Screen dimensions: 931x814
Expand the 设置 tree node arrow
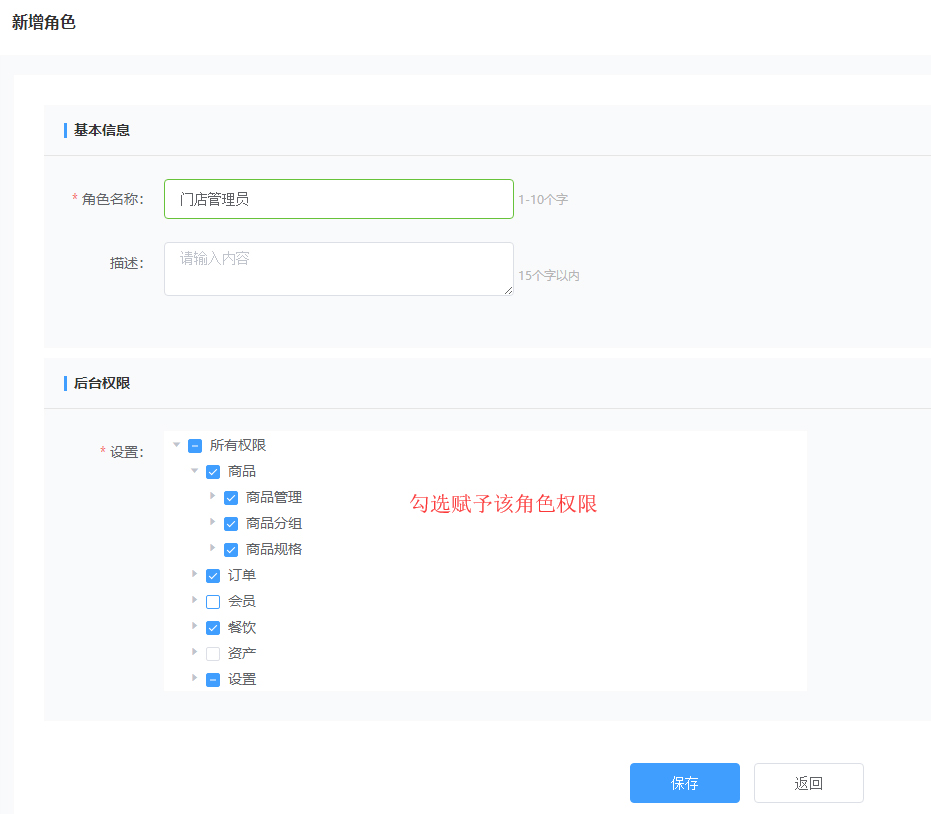194,677
